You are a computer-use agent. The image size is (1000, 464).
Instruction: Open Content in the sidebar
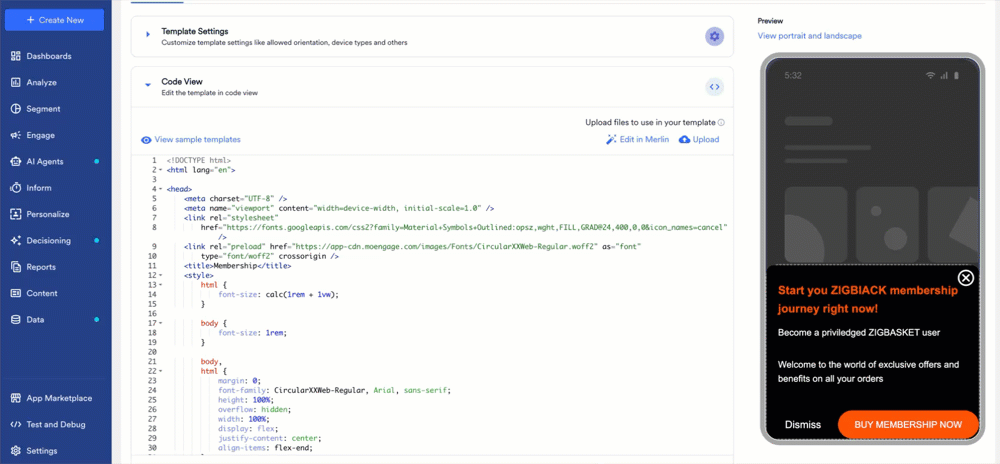pos(42,293)
